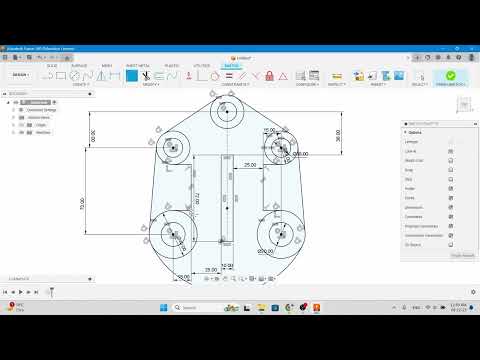The height and width of the screenshot is (360, 480).
Task: Click the green Finish Sketch checkmark
Action: point(450,76)
